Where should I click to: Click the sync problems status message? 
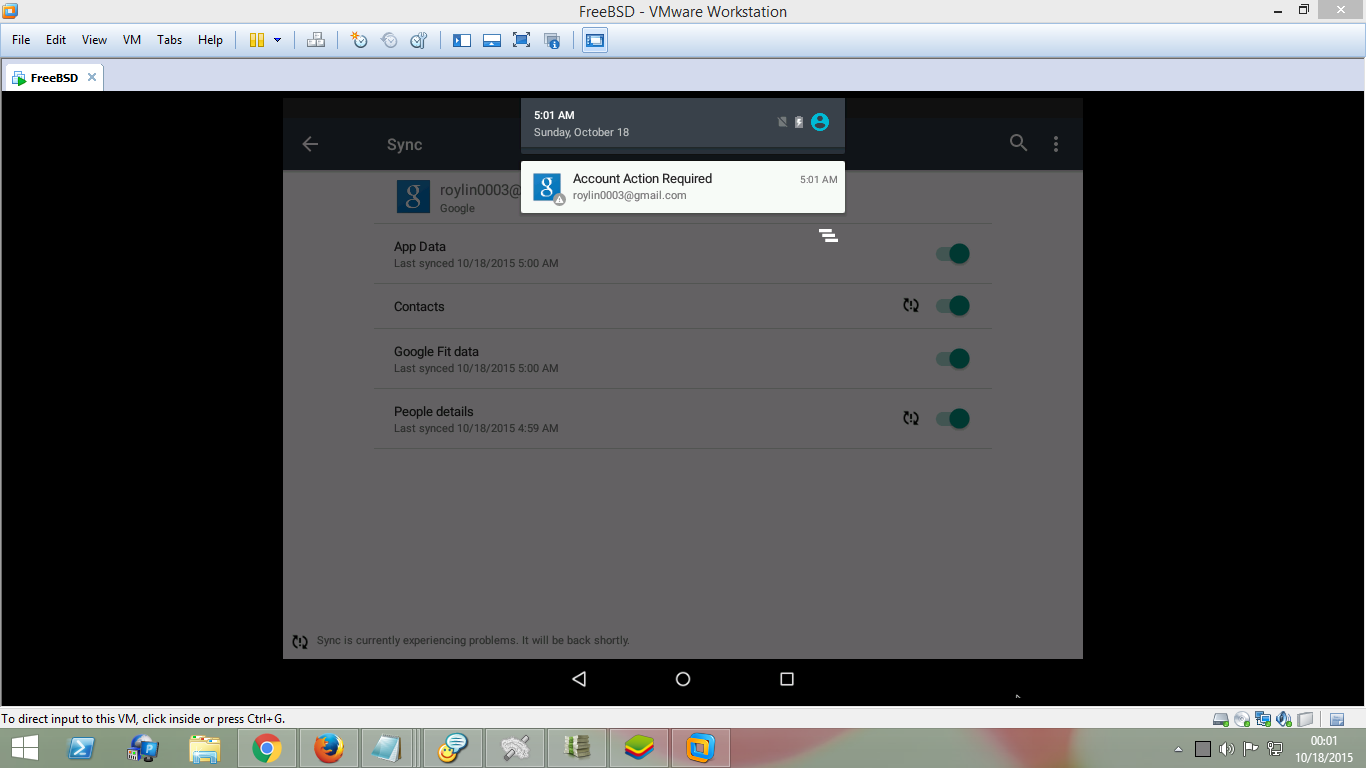473,640
